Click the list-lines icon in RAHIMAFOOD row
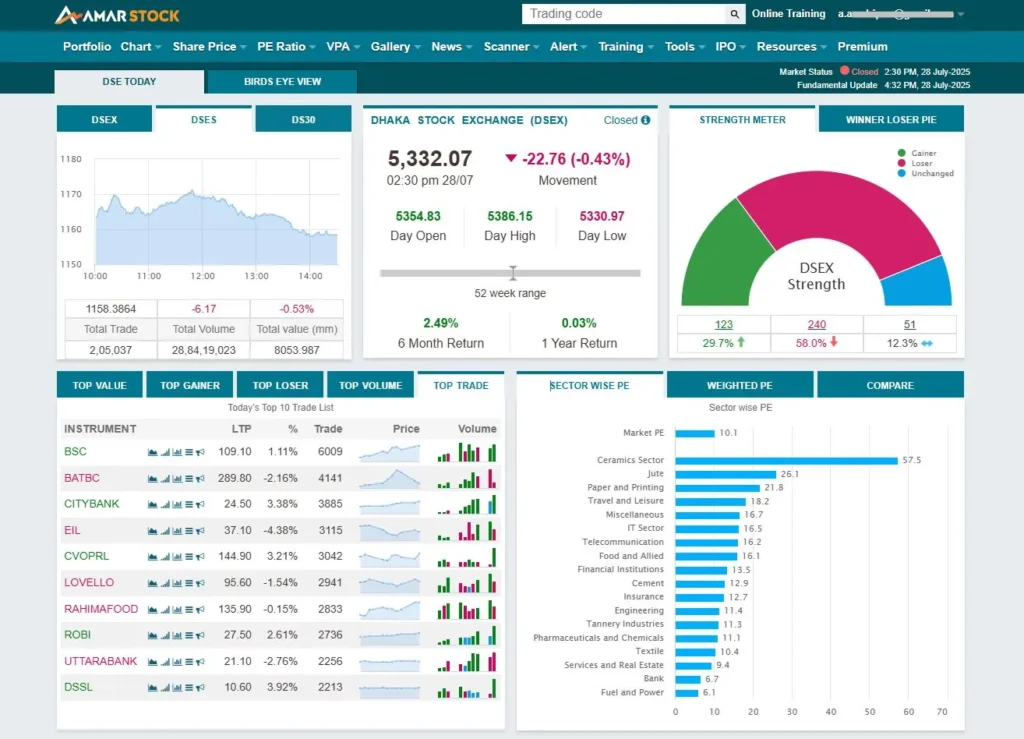1024x739 pixels. pyautogui.click(x=189, y=610)
